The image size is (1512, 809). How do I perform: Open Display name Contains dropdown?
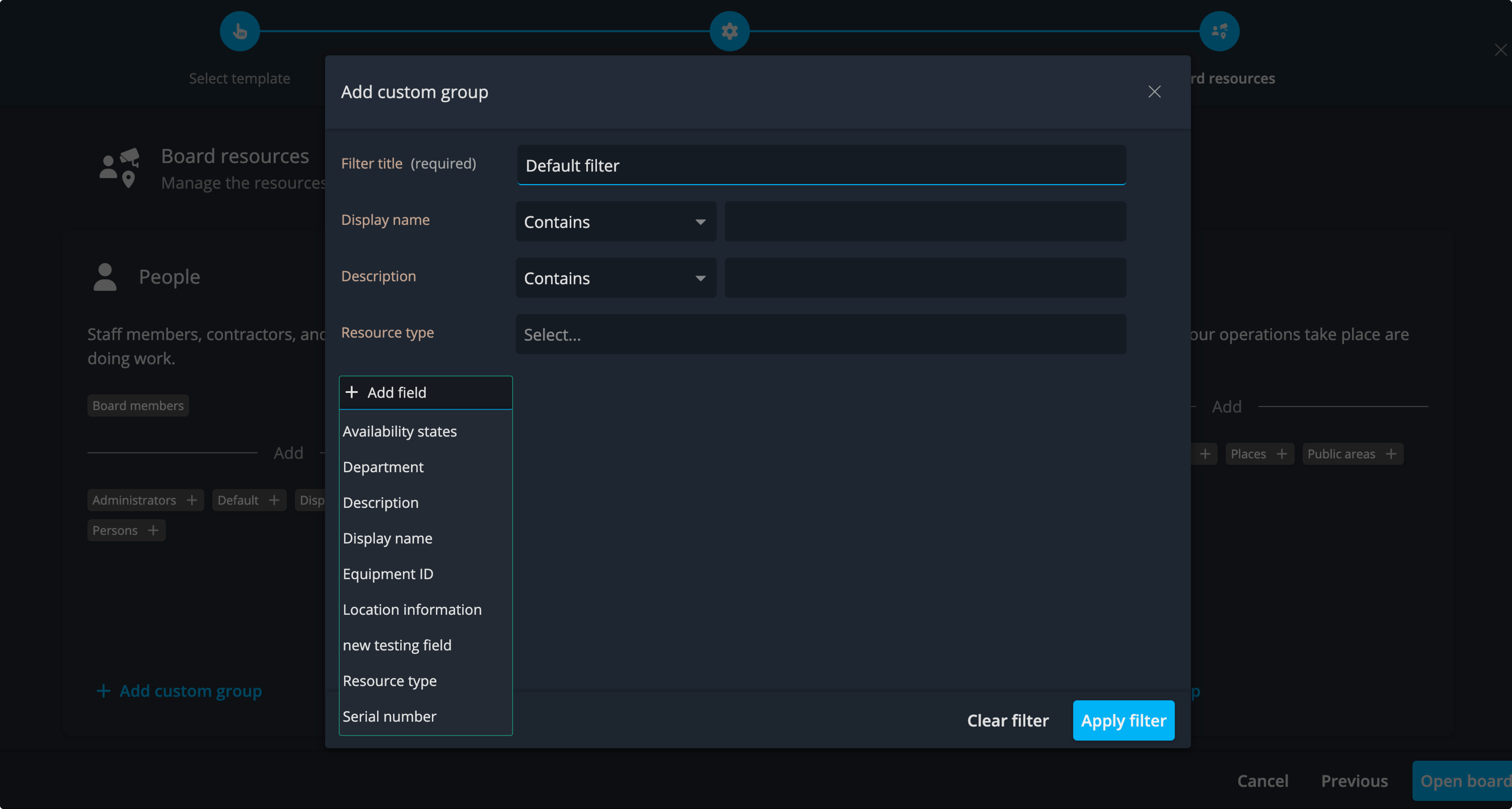pos(615,222)
